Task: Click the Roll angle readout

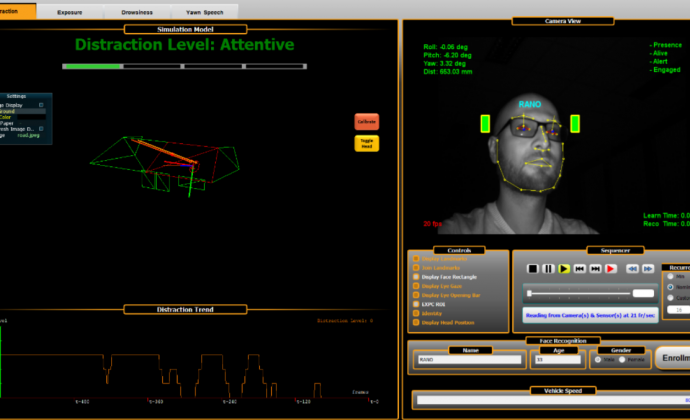Action: pyautogui.click(x=445, y=47)
